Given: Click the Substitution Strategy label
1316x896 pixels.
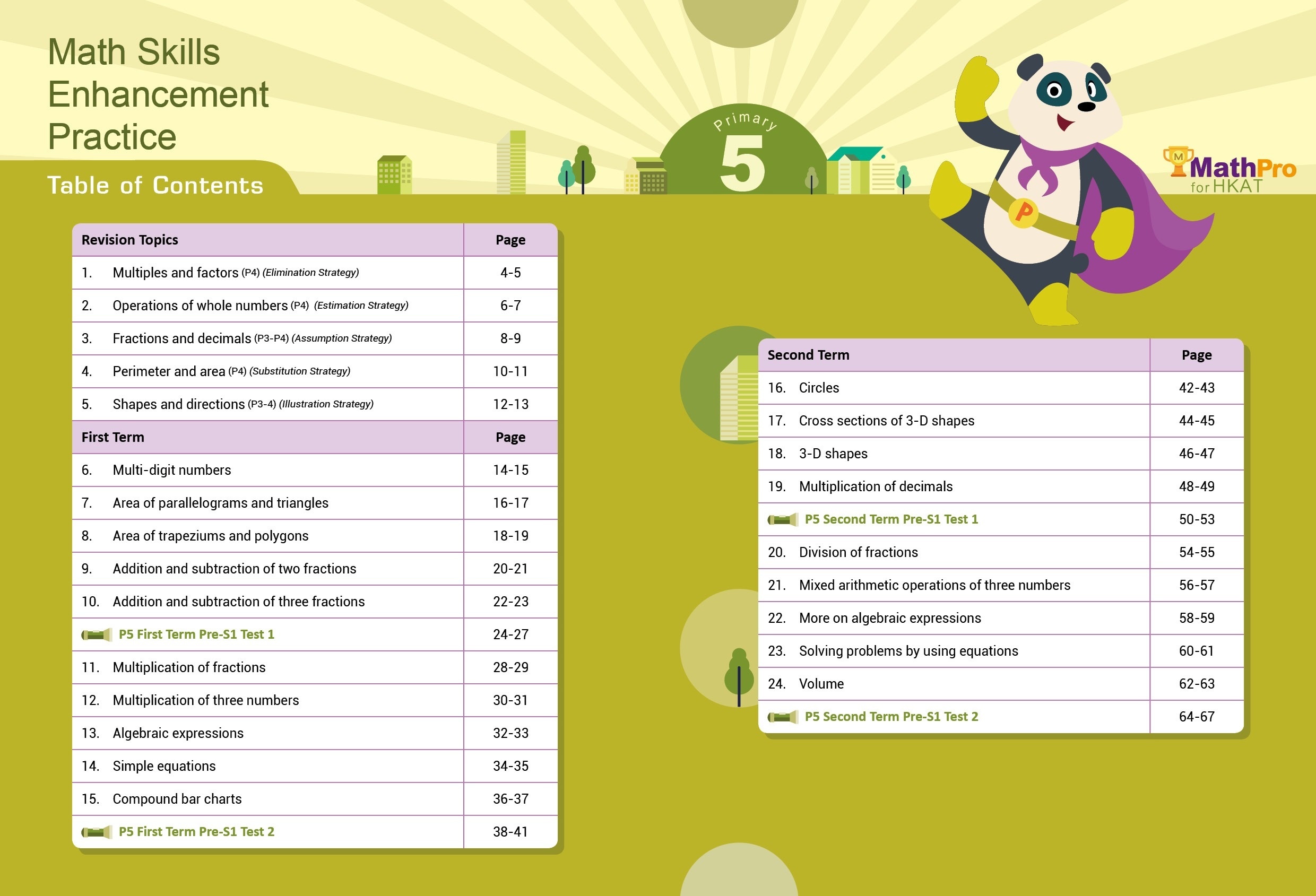Looking at the screenshot, I should pos(300,371).
